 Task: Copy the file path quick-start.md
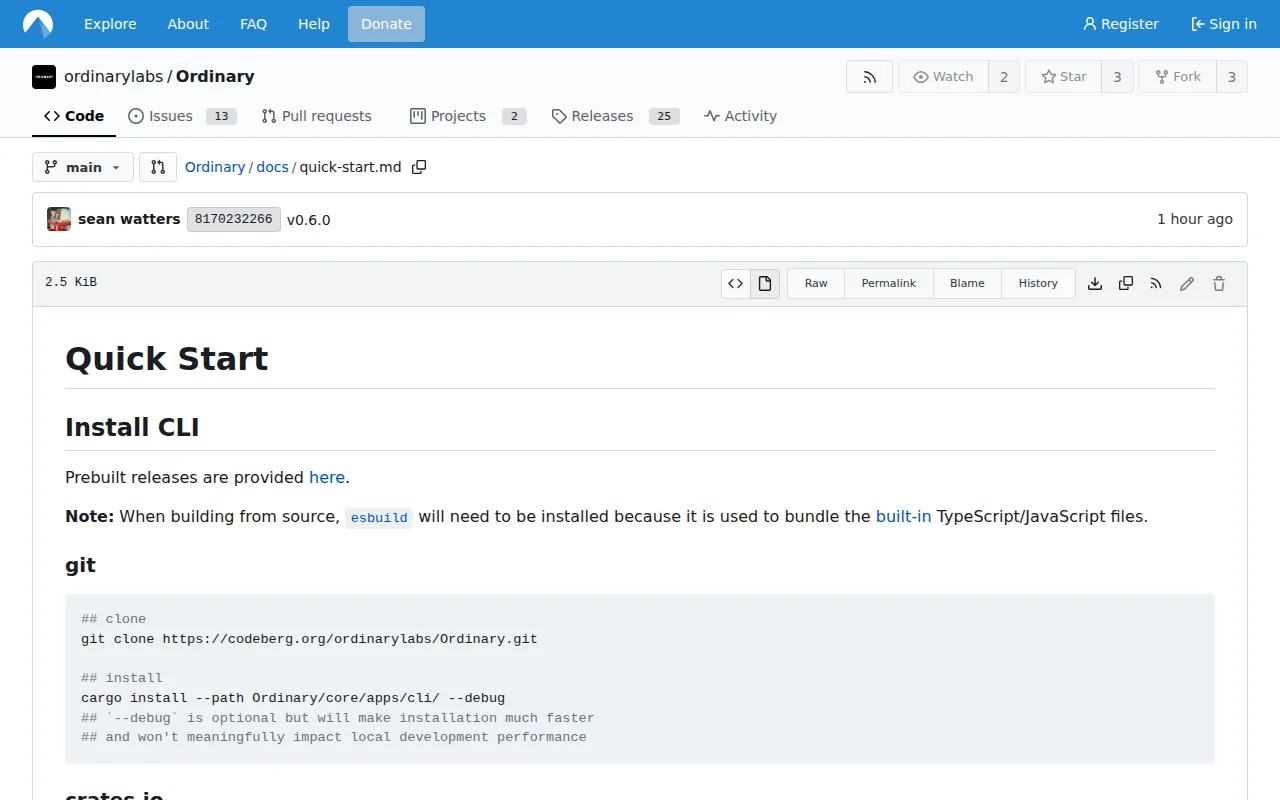[419, 167]
